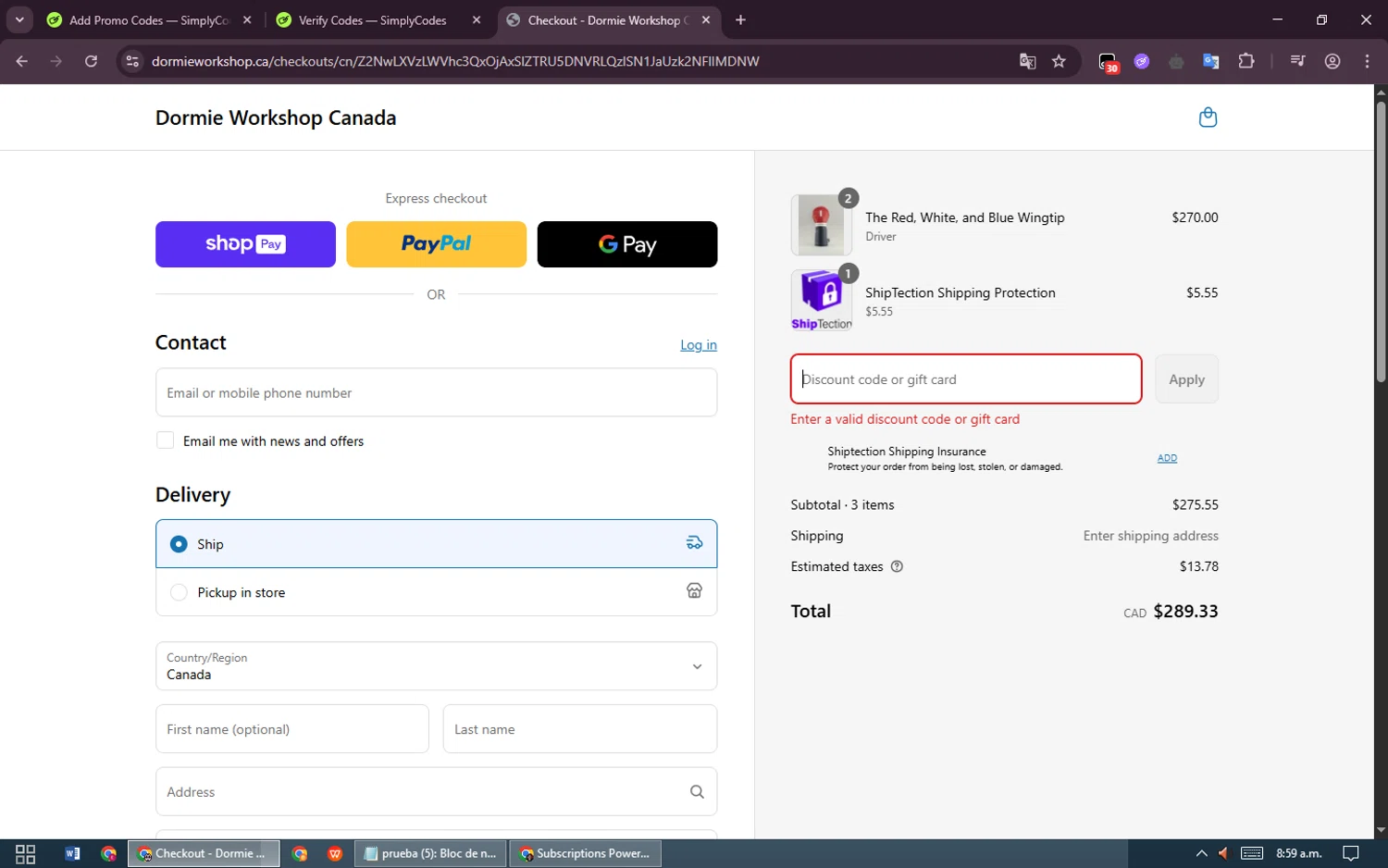Click the browser address bar URL
This screenshot has width=1388, height=868.
(455, 61)
